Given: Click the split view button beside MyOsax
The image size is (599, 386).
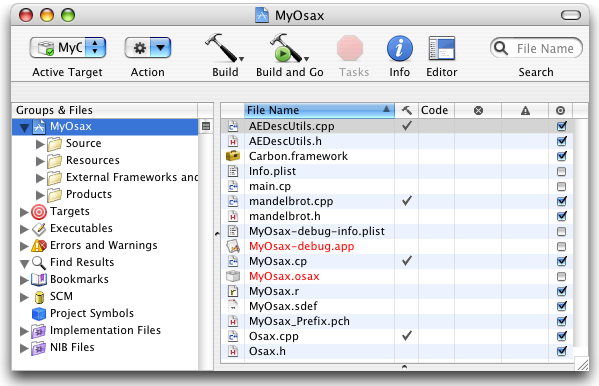Looking at the screenshot, I should (x=206, y=126).
